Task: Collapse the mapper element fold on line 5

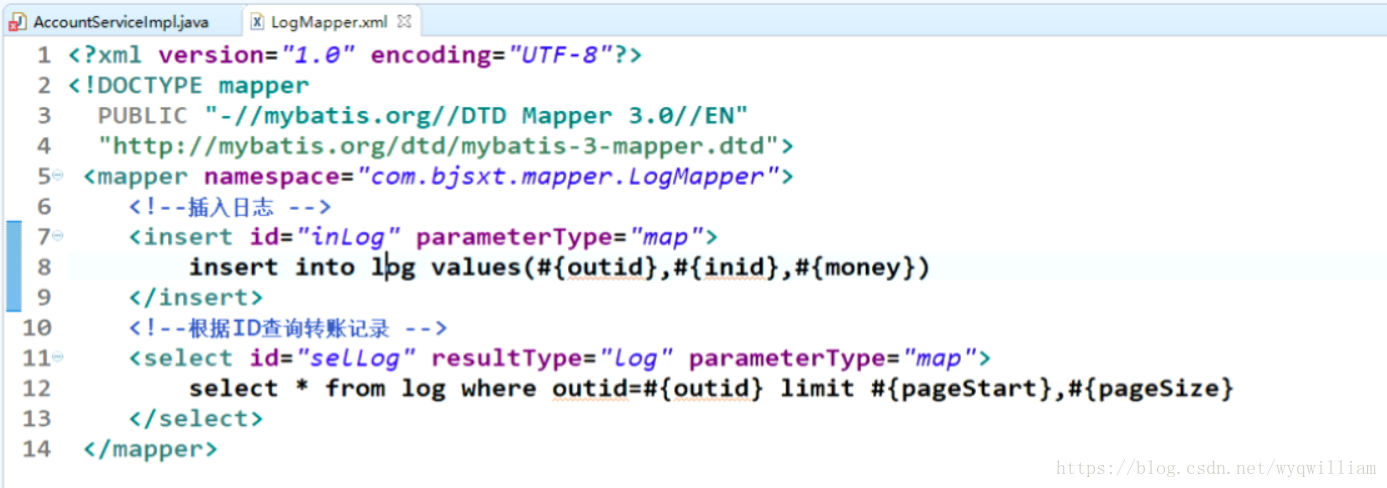Action: click(x=58, y=176)
